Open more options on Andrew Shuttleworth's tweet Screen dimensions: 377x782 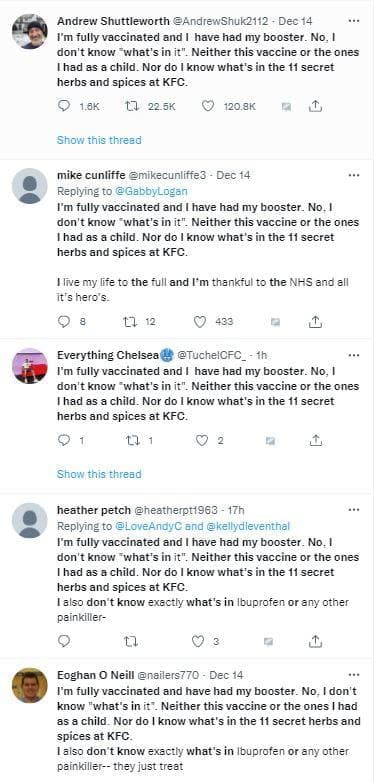pos(354,21)
